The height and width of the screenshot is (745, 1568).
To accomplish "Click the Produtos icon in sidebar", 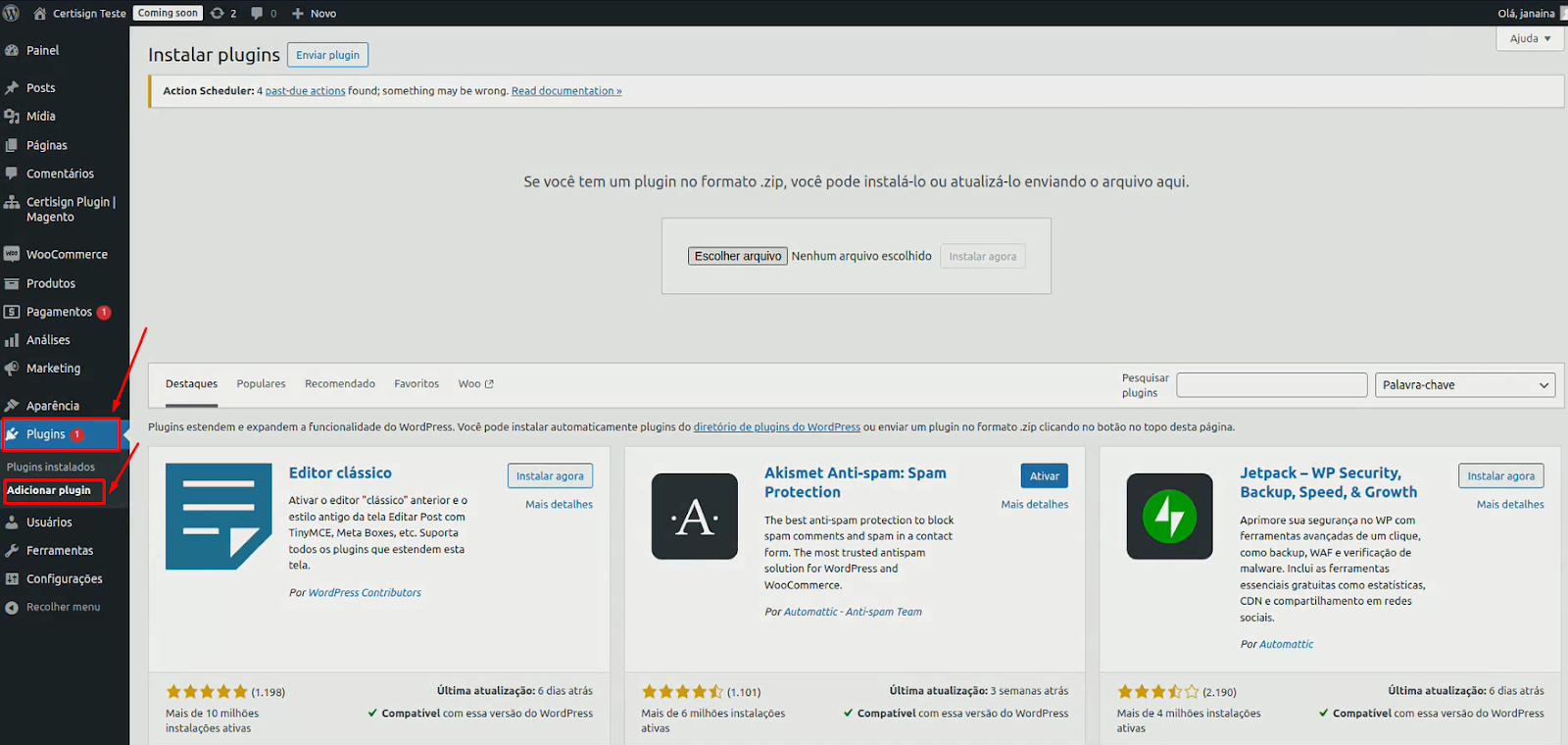I will [x=12, y=283].
